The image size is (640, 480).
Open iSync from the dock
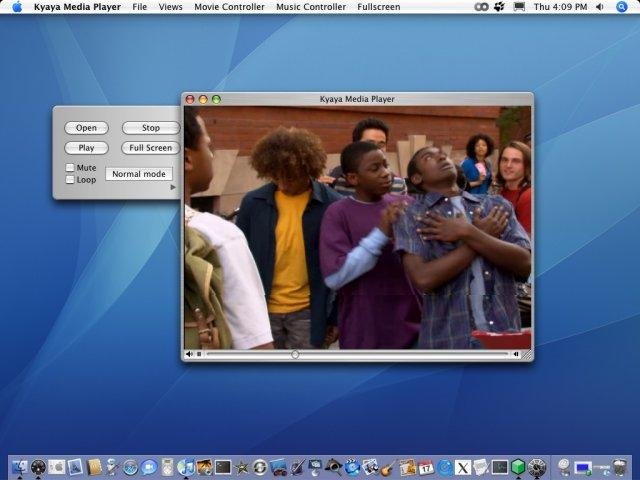(260, 467)
